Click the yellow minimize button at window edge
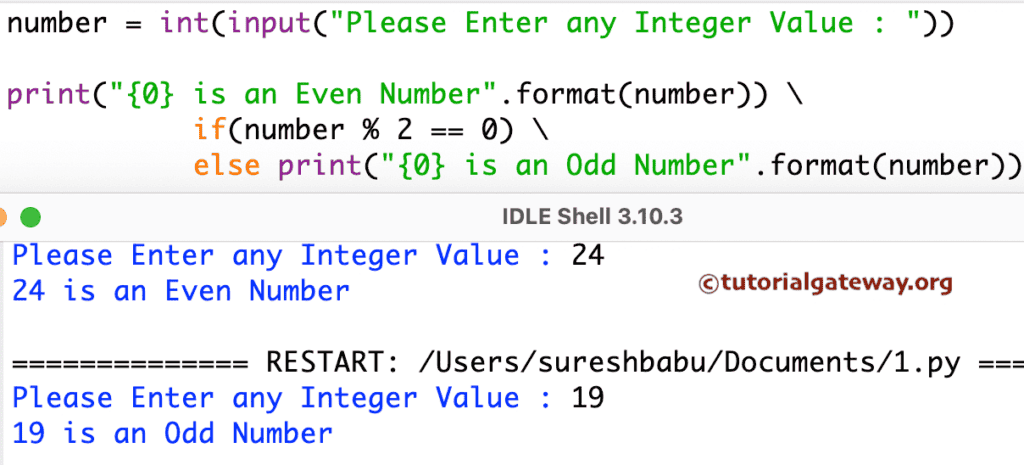 tap(3, 217)
